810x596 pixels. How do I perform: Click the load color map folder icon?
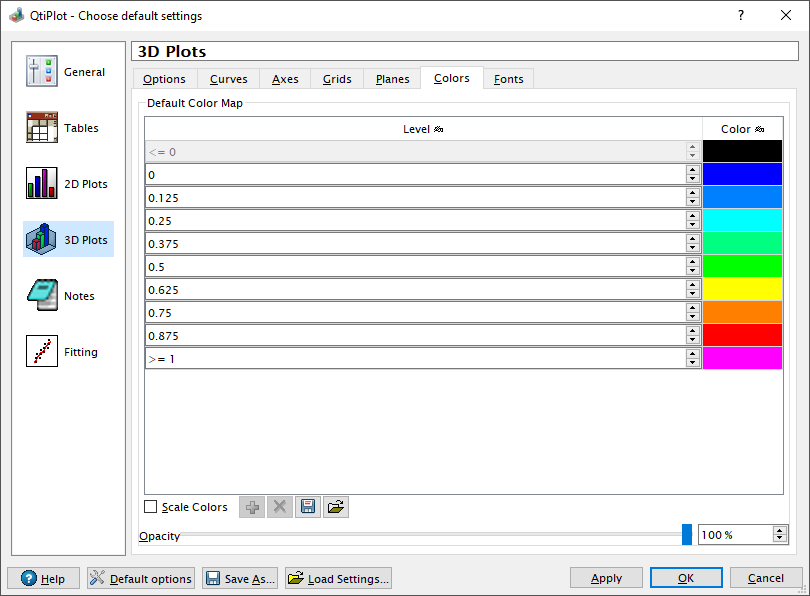point(336,507)
